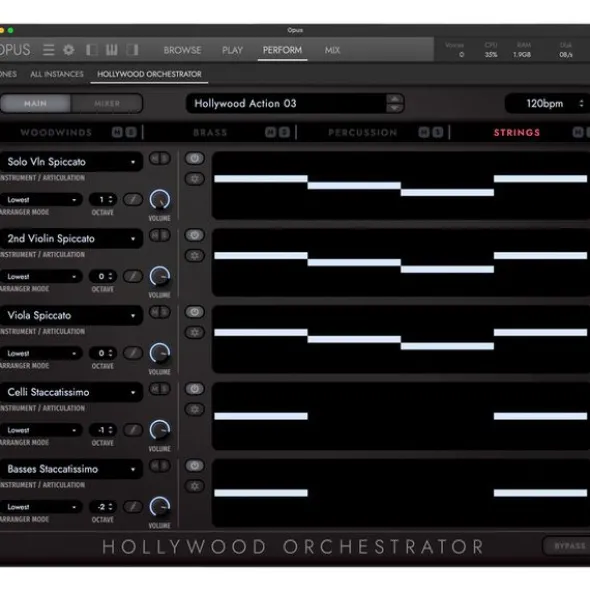590x591 pixels.
Task: Mute the Woodwinds section
Action: (x=117, y=132)
